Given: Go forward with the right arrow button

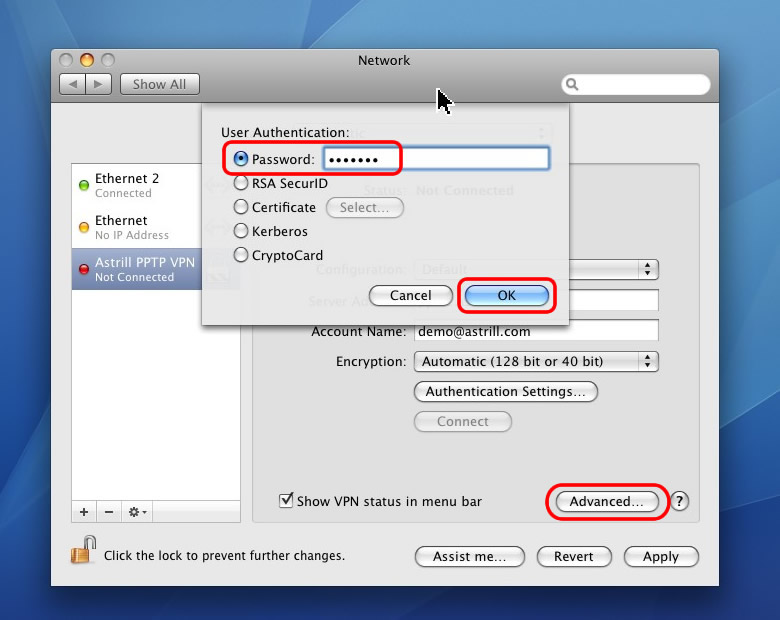Looking at the screenshot, I should (x=98, y=85).
